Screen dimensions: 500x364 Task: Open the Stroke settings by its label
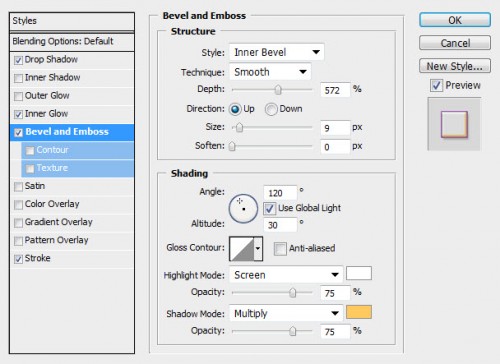(x=37, y=258)
